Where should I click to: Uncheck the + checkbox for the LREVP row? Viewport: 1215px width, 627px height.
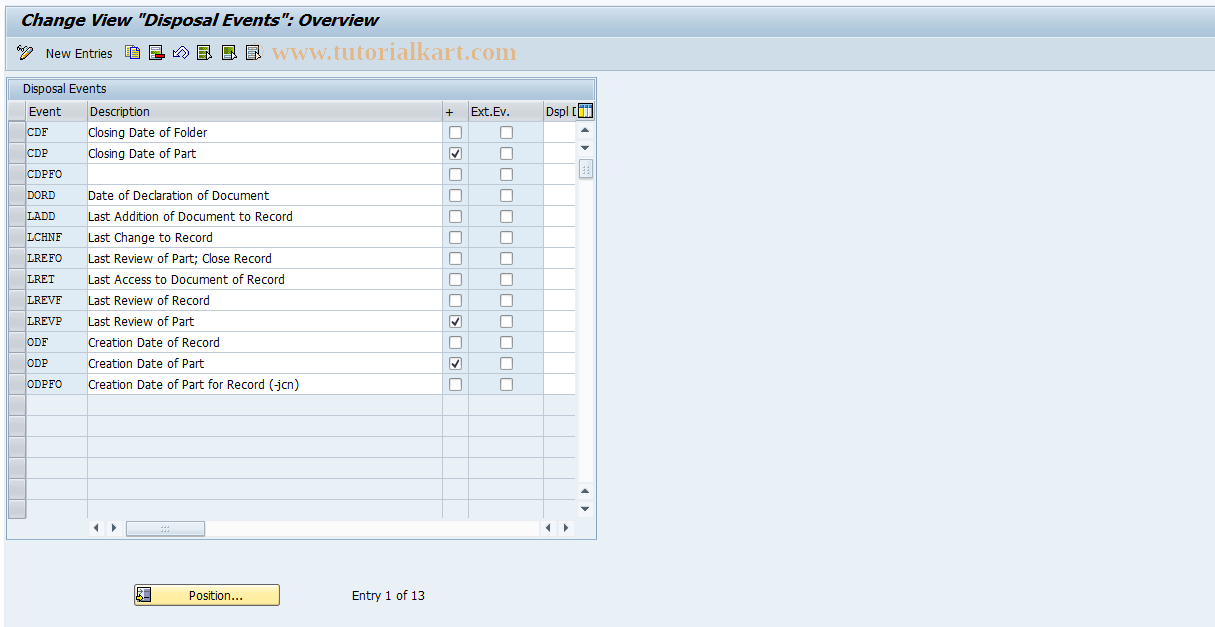pos(455,321)
